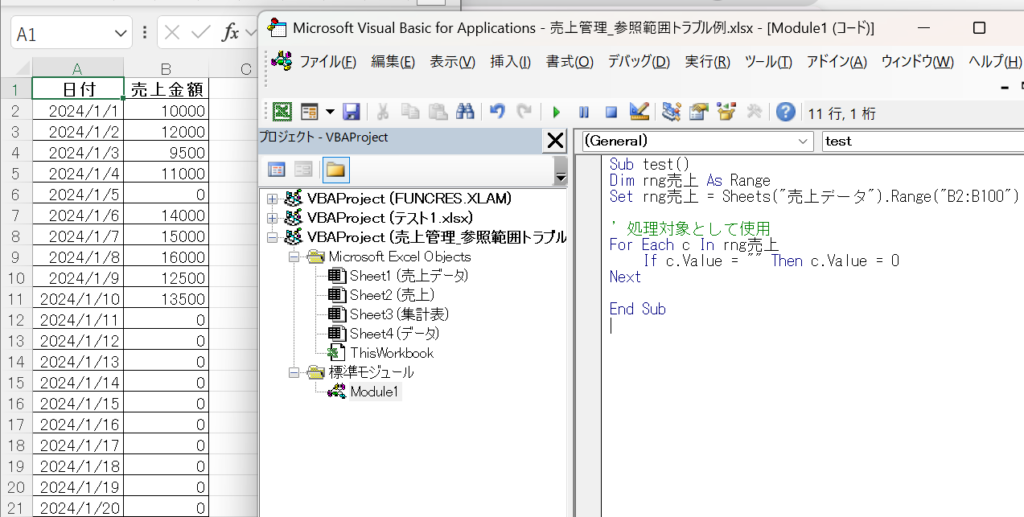Screen dimensions: 1024x517
Task: Click the View Microsoft Excel toolbar icon
Action: 281,112
